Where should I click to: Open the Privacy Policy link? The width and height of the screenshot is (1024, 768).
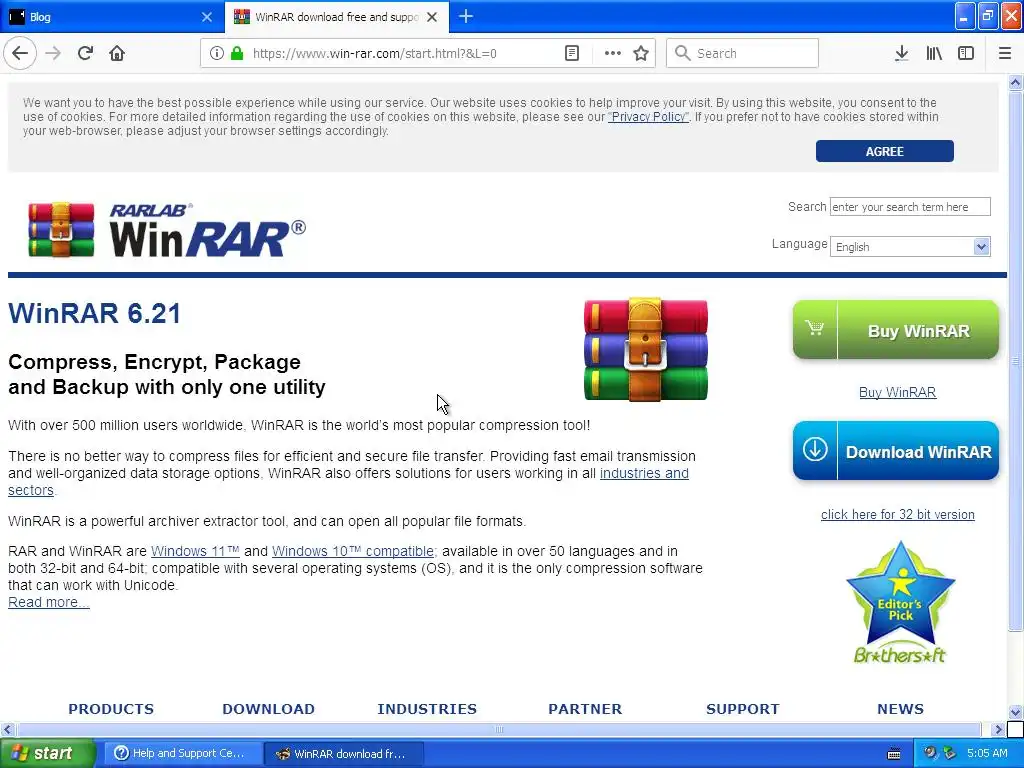[648, 116]
